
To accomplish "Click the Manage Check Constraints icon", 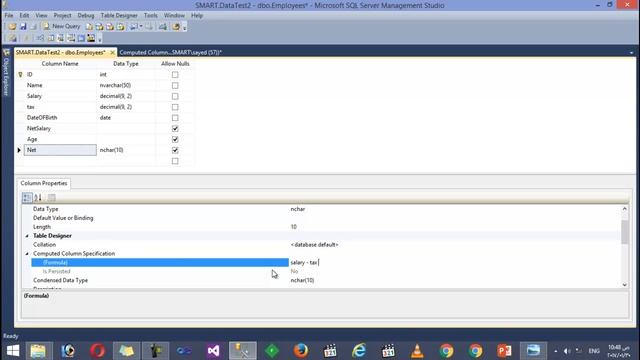I will tap(81, 38).
